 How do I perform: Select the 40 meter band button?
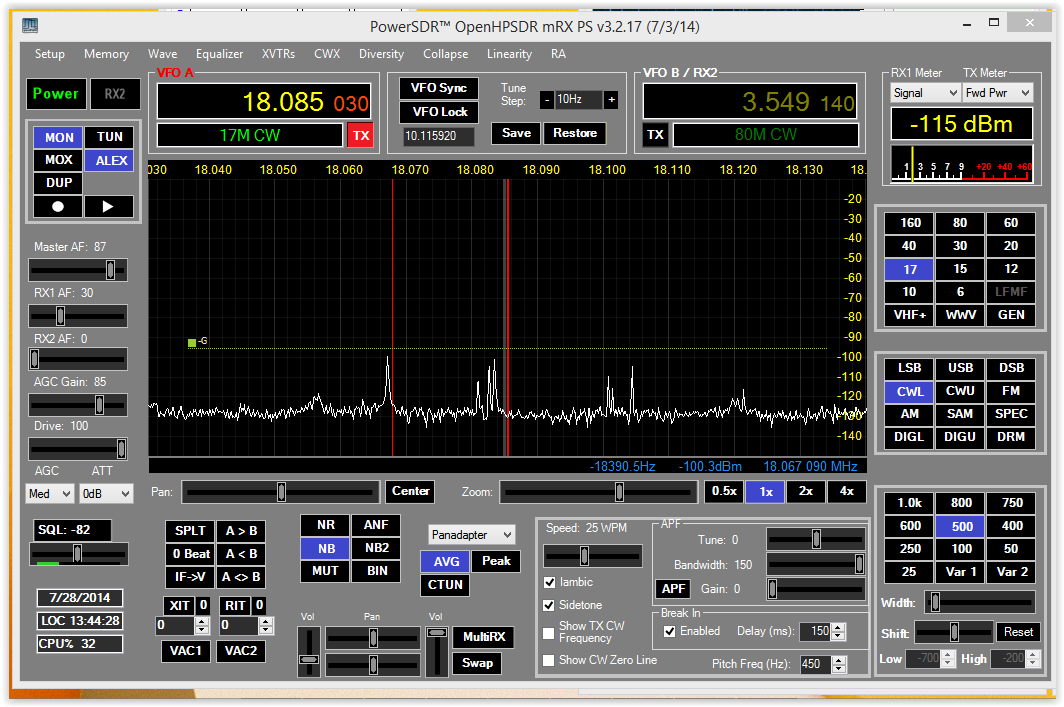point(909,246)
